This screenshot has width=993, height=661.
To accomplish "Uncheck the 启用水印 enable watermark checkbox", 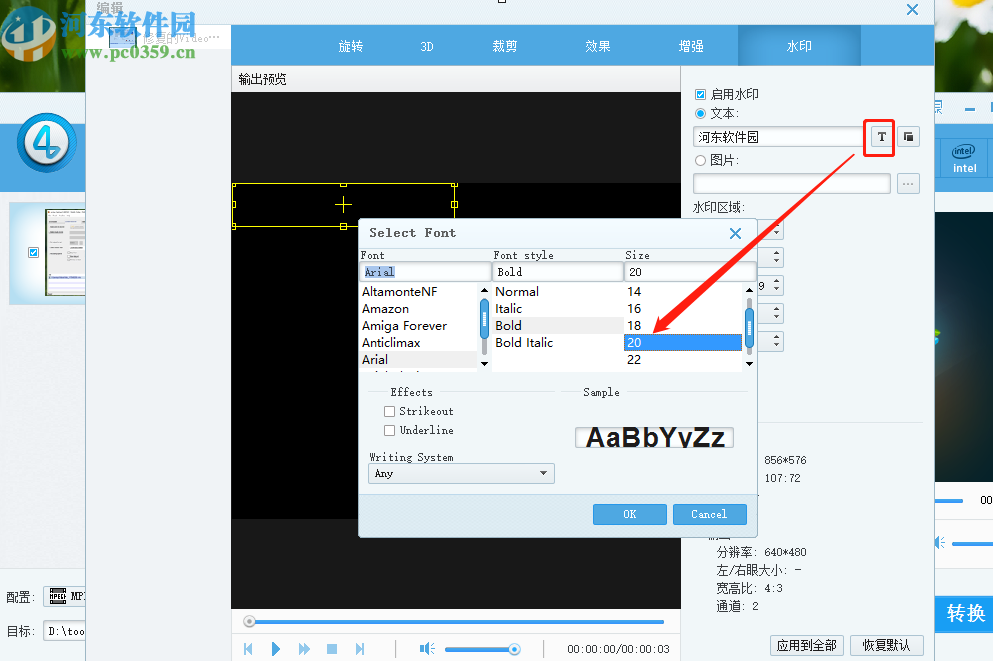I will 702,93.
